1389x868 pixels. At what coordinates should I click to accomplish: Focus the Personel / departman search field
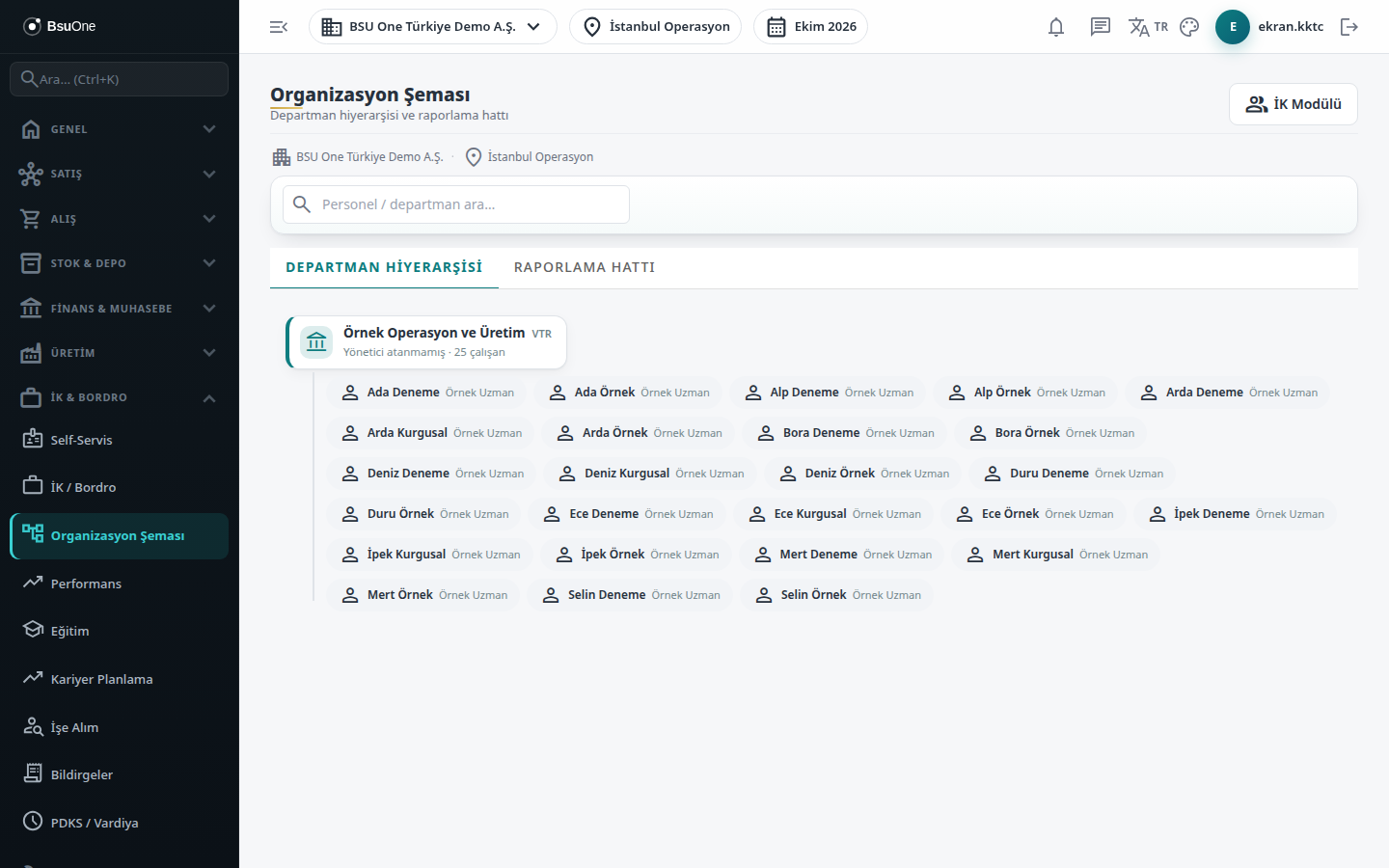click(x=456, y=204)
